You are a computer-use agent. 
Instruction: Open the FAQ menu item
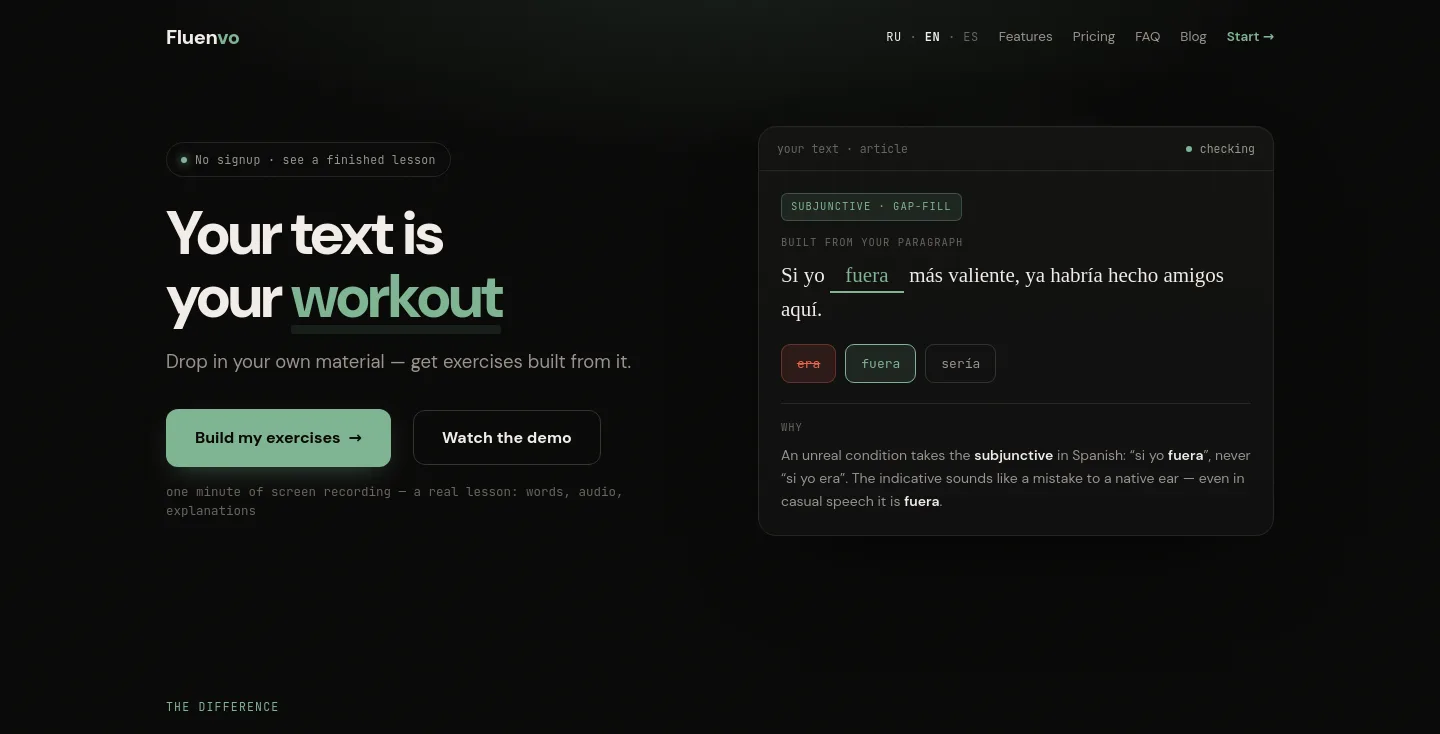tap(1147, 37)
